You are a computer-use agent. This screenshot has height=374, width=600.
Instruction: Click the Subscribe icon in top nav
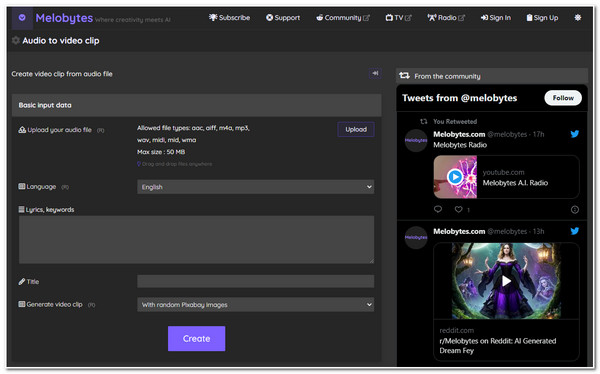point(213,17)
